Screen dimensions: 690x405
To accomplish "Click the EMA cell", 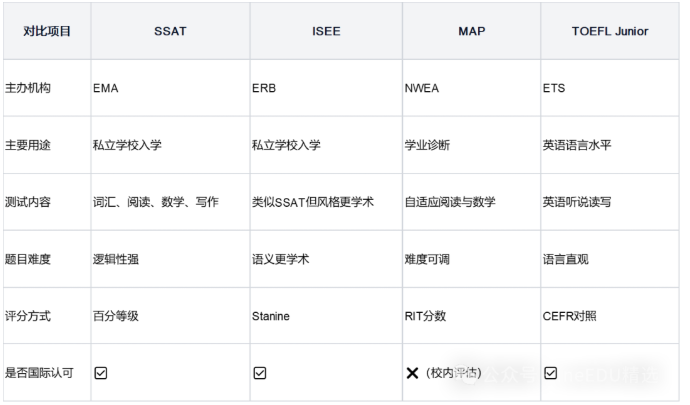I will (x=106, y=88).
